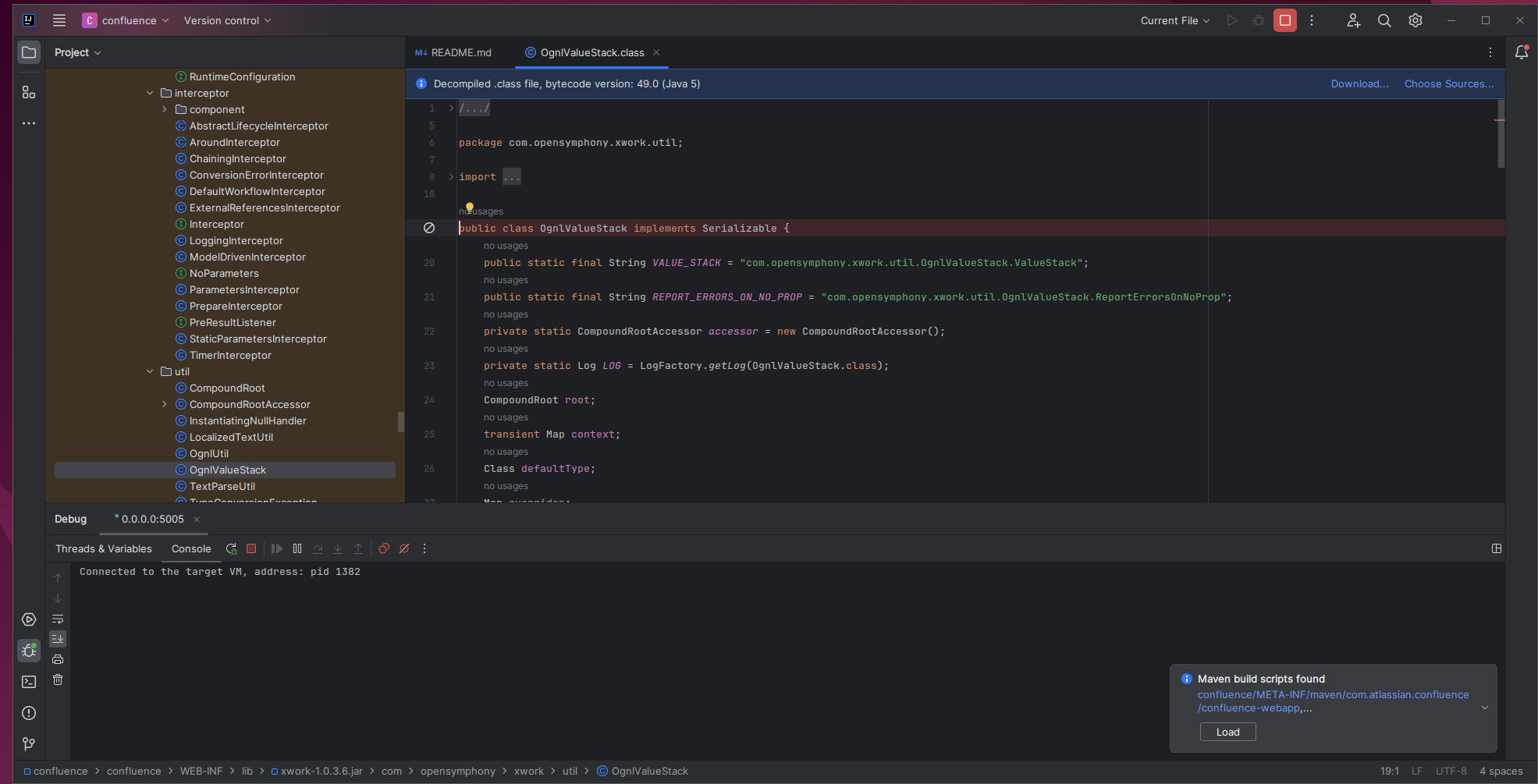Click the 19:1 caret position

1390,771
